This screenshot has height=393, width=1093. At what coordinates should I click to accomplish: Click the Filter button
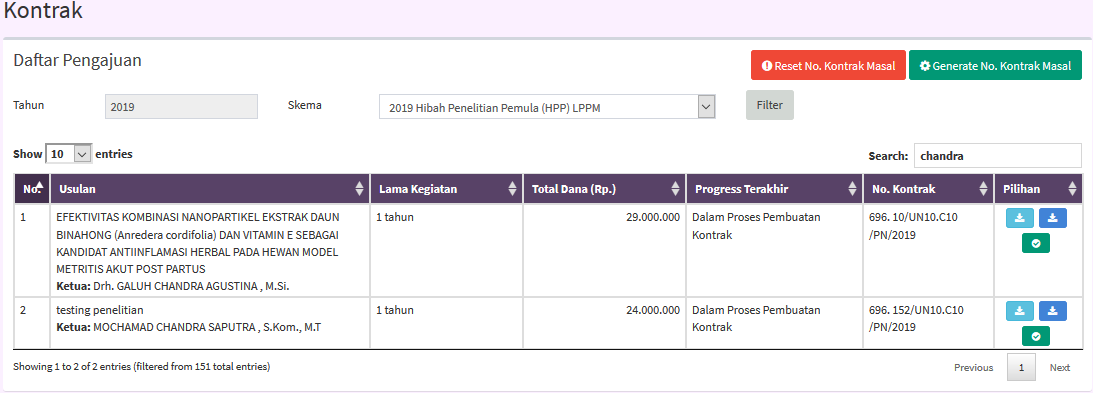tap(770, 105)
